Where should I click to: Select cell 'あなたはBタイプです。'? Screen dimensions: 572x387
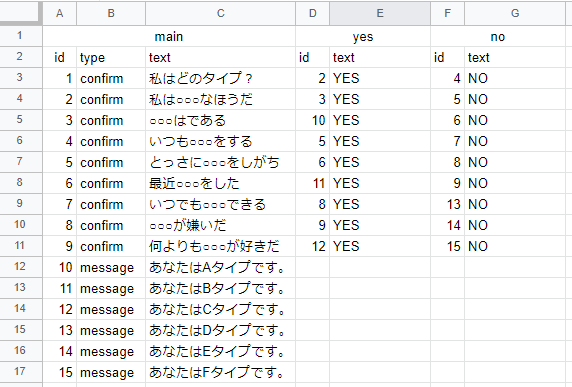(220, 288)
